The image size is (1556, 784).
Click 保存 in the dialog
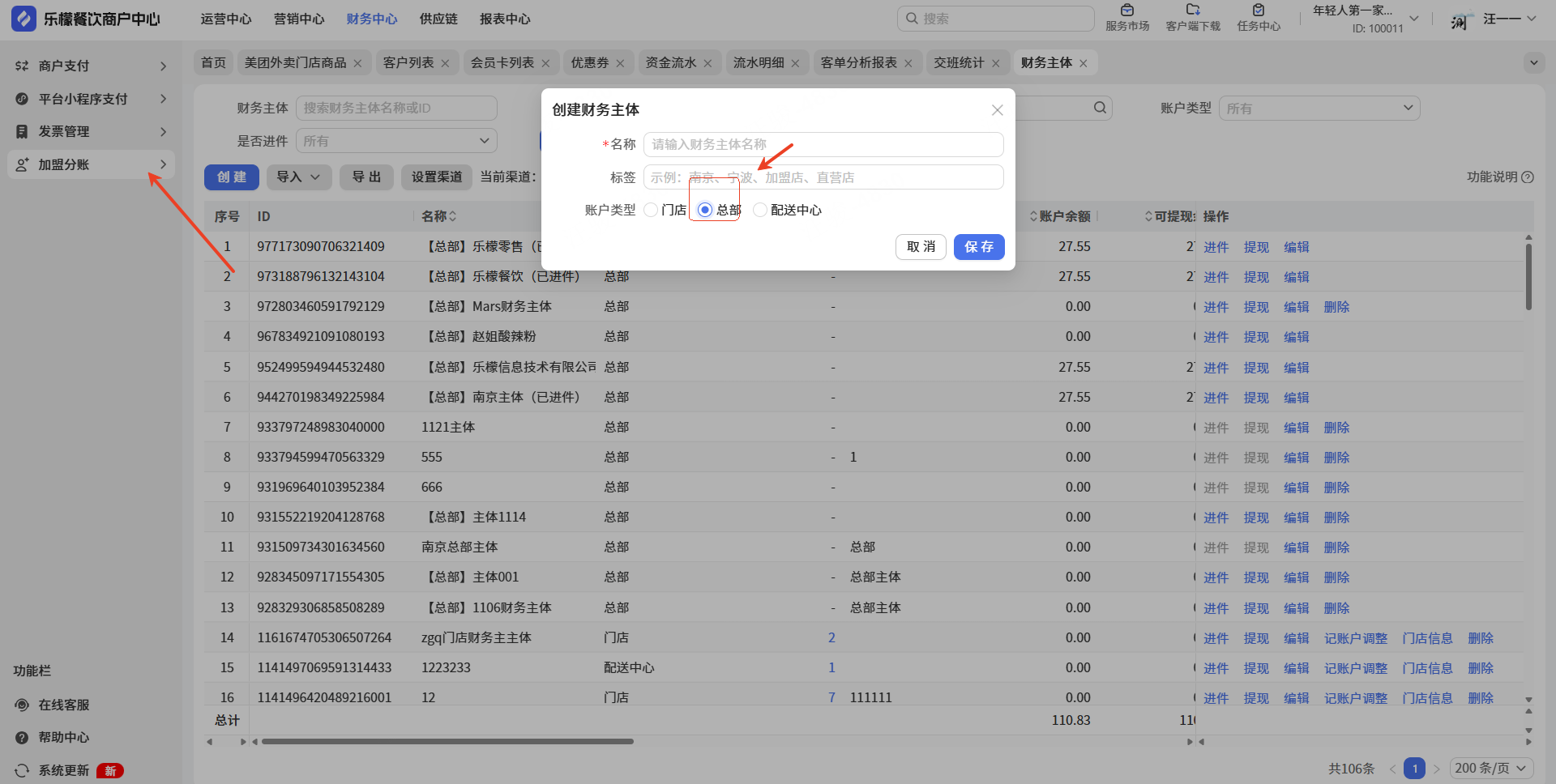pyautogui.click(x=979, y=247)
